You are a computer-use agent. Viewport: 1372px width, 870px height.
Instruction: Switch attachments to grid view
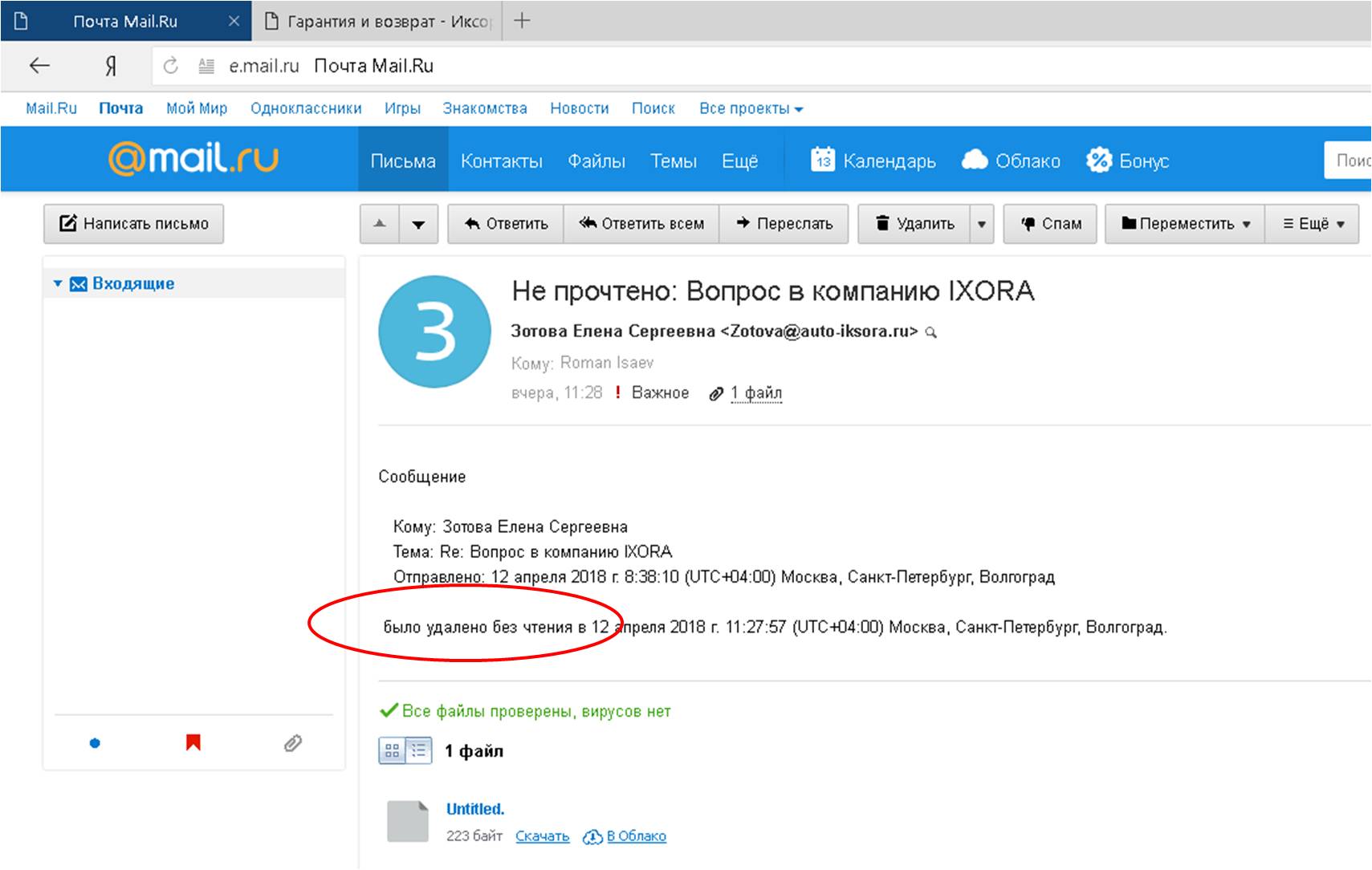pos(392,750)
